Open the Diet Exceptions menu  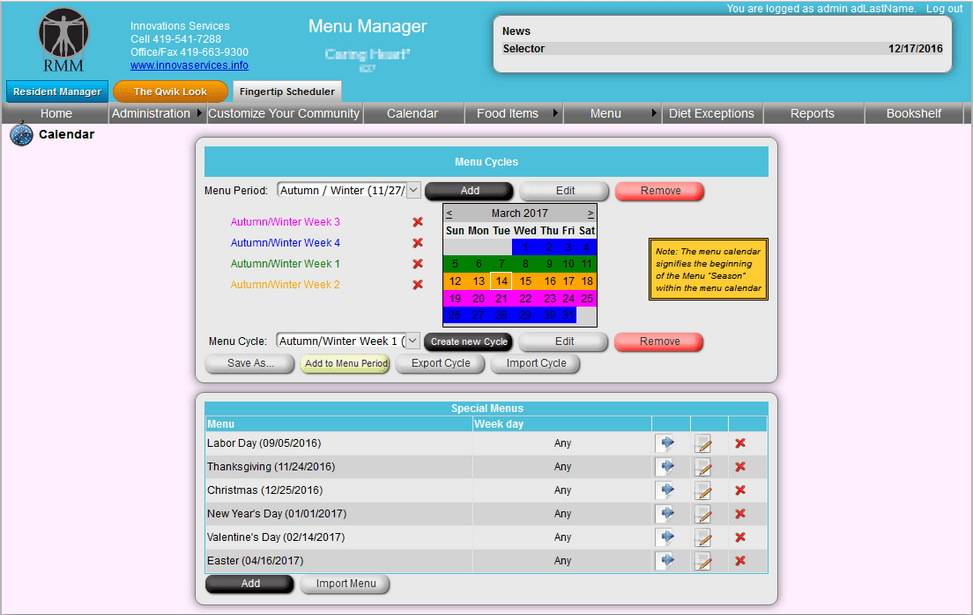[x=711, y=113]
